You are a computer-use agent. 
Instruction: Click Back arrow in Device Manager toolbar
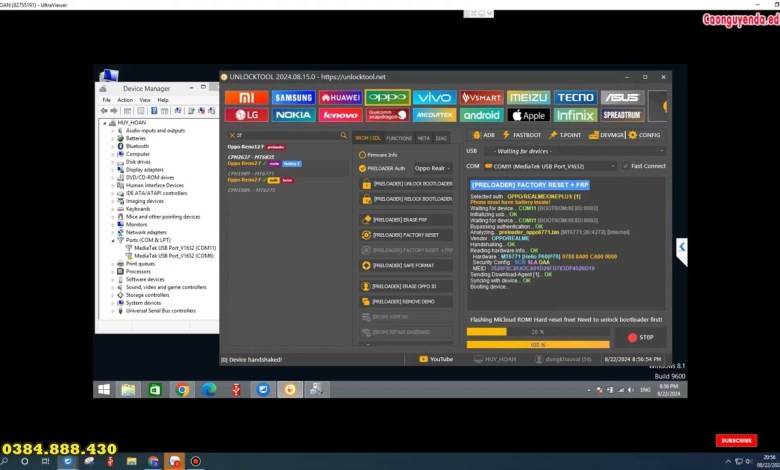[x=104, y=111]
